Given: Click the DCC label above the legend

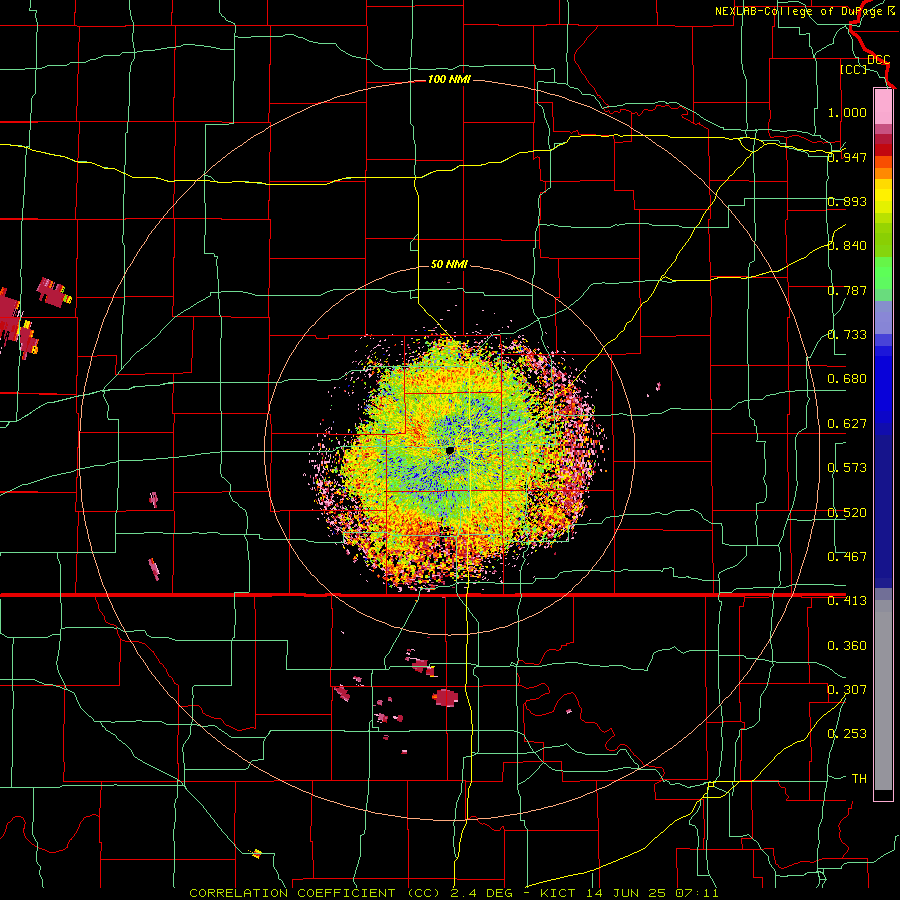Looking at the screenshot, I should click(878, 59).
